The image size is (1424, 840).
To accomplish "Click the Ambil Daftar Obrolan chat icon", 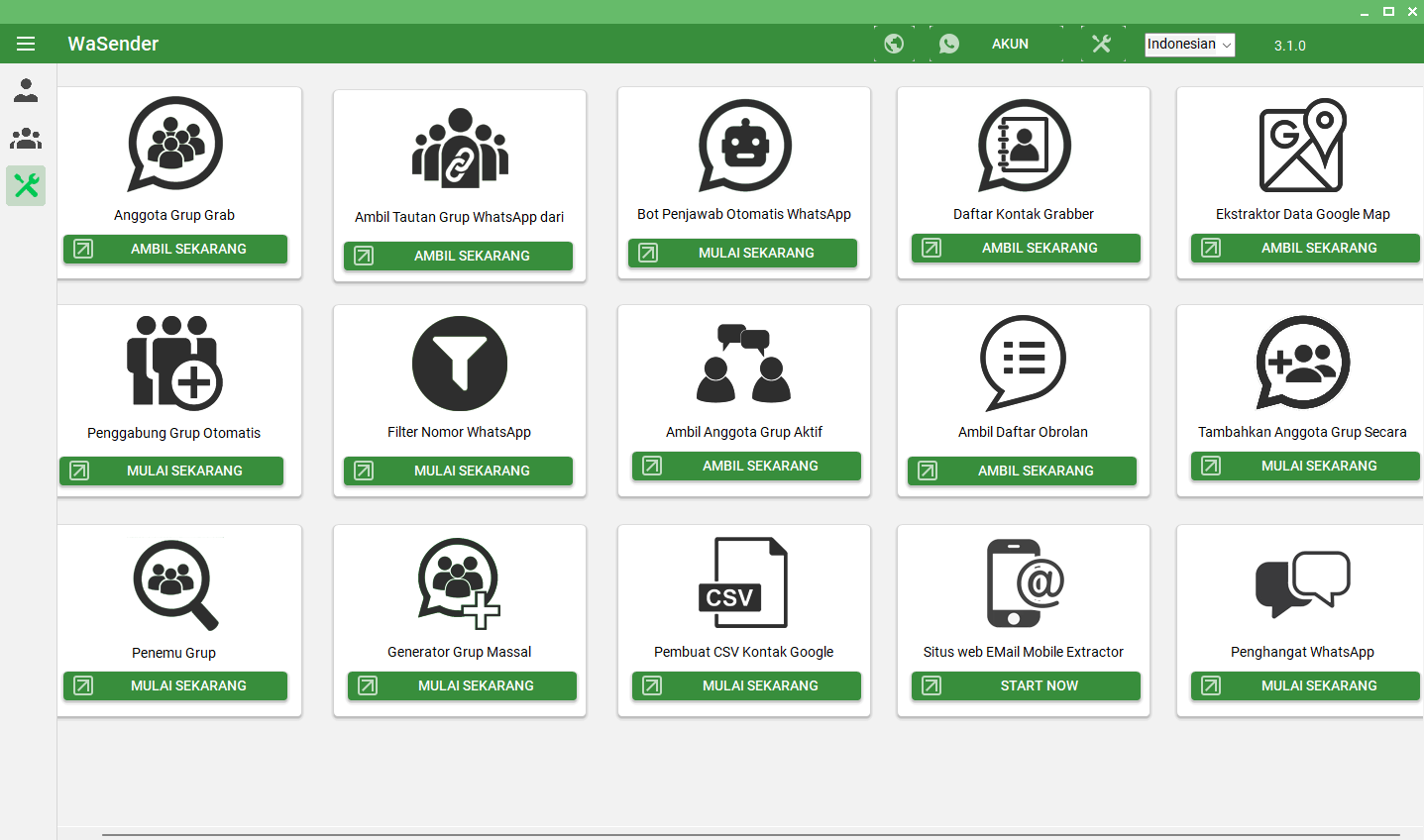I will coord(1024,363).
